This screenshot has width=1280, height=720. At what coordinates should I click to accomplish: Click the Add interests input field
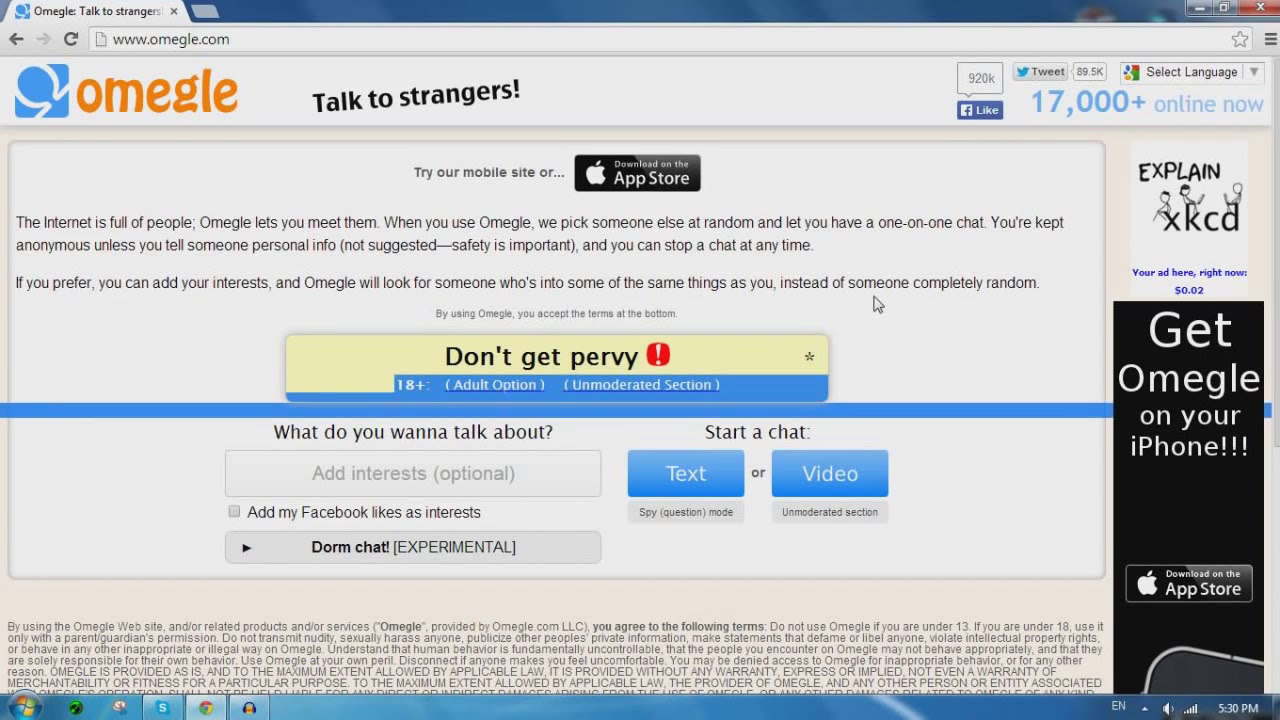pos(413,473)
